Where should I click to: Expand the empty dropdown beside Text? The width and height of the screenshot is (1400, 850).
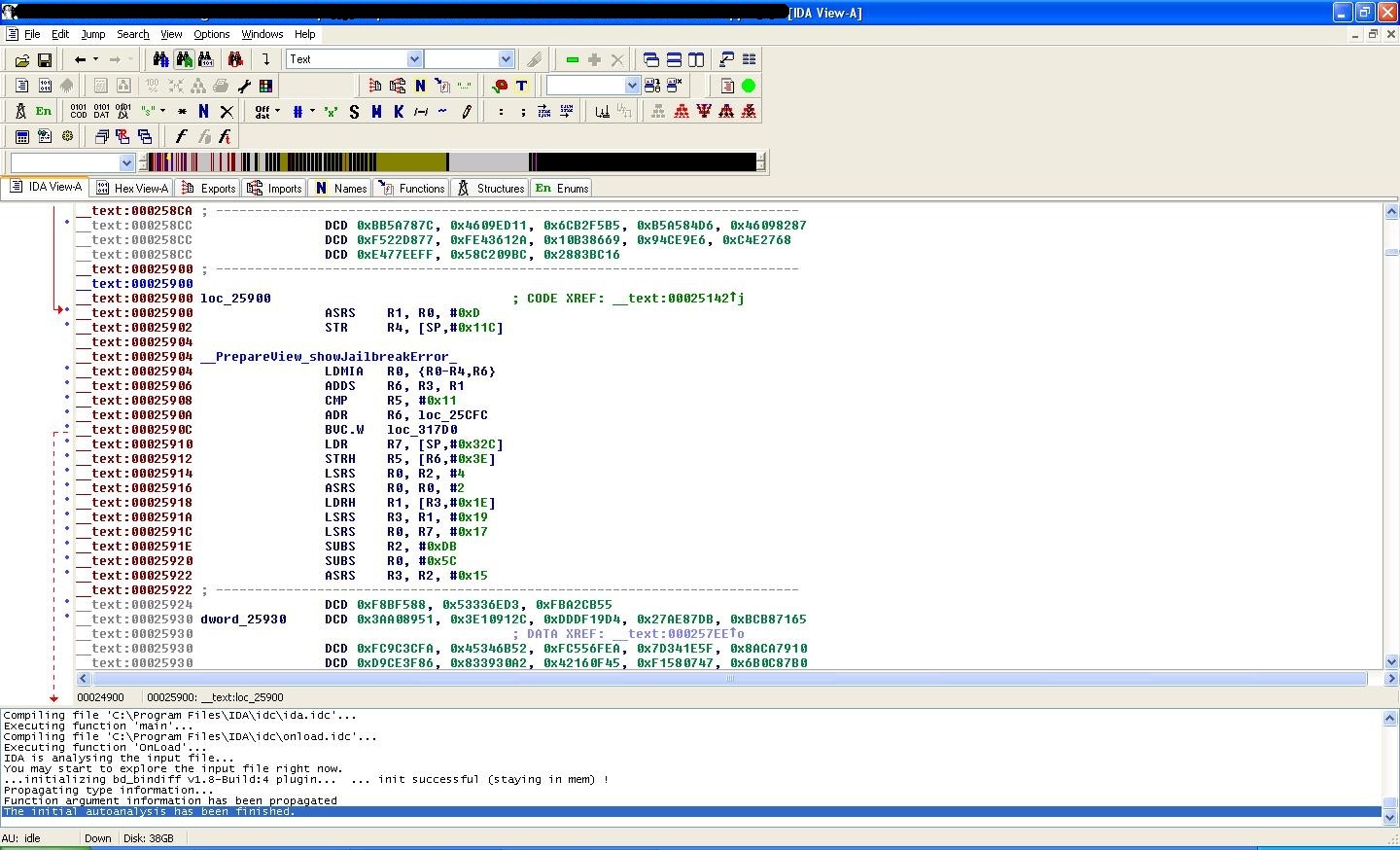click(505, 59)
